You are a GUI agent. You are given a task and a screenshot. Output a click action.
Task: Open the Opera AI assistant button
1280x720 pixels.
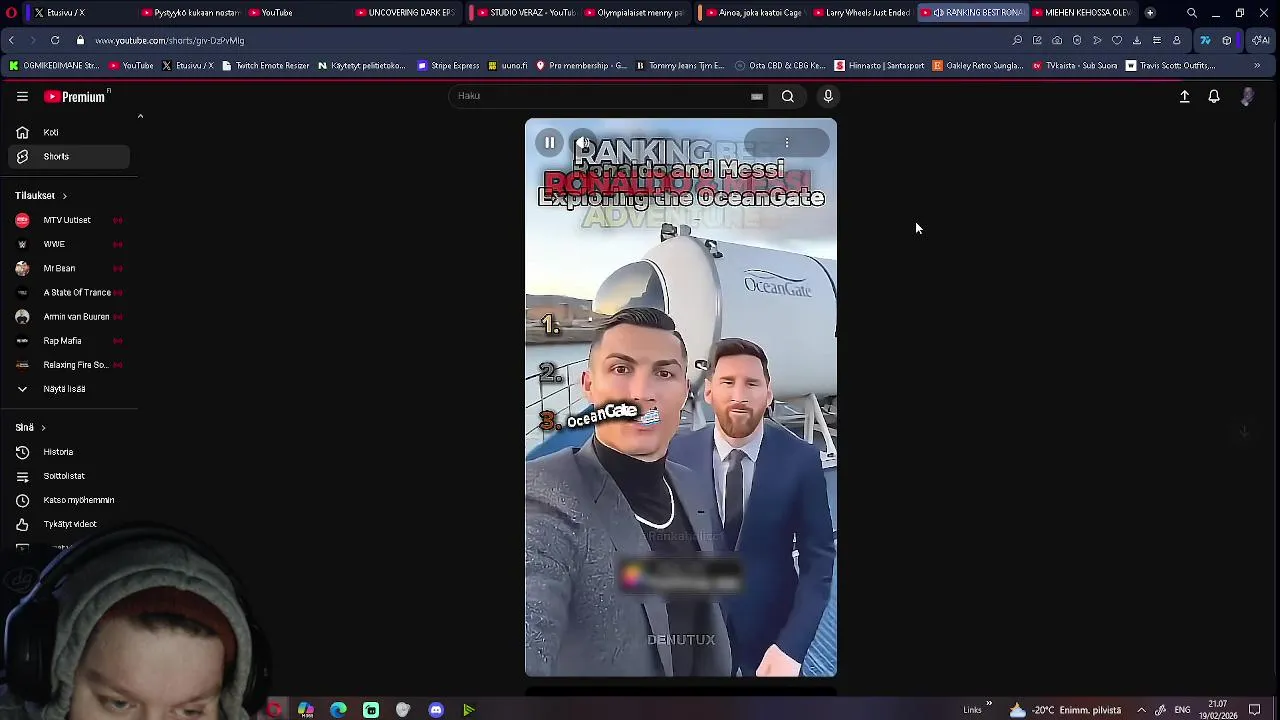pyautogui.click(x=1260, y=41)
